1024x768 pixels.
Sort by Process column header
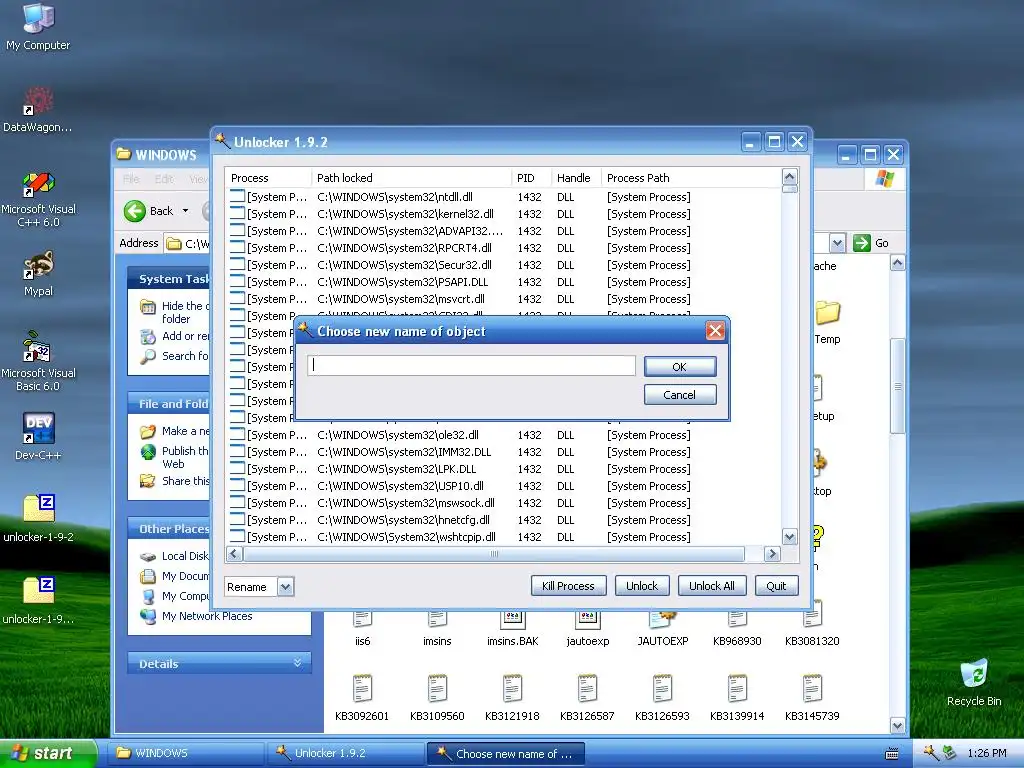268,178
